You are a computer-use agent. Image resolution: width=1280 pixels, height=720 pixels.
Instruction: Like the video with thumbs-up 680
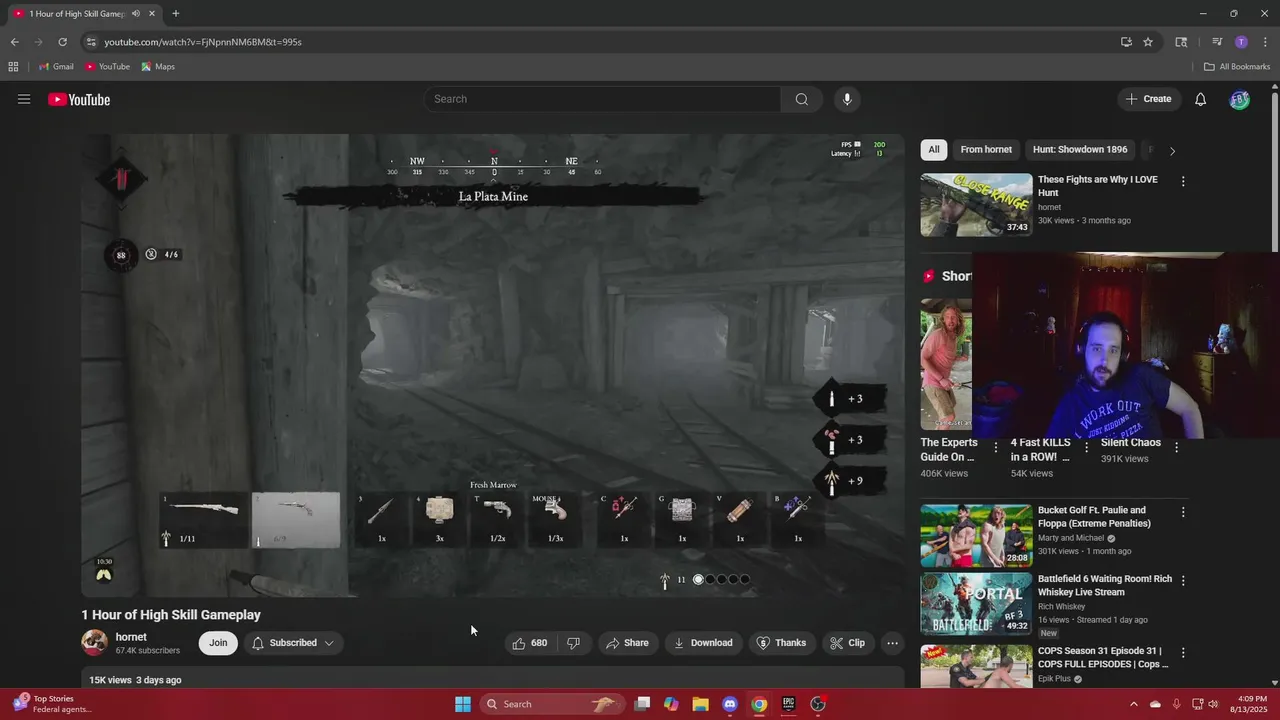(x=530, y=643)
